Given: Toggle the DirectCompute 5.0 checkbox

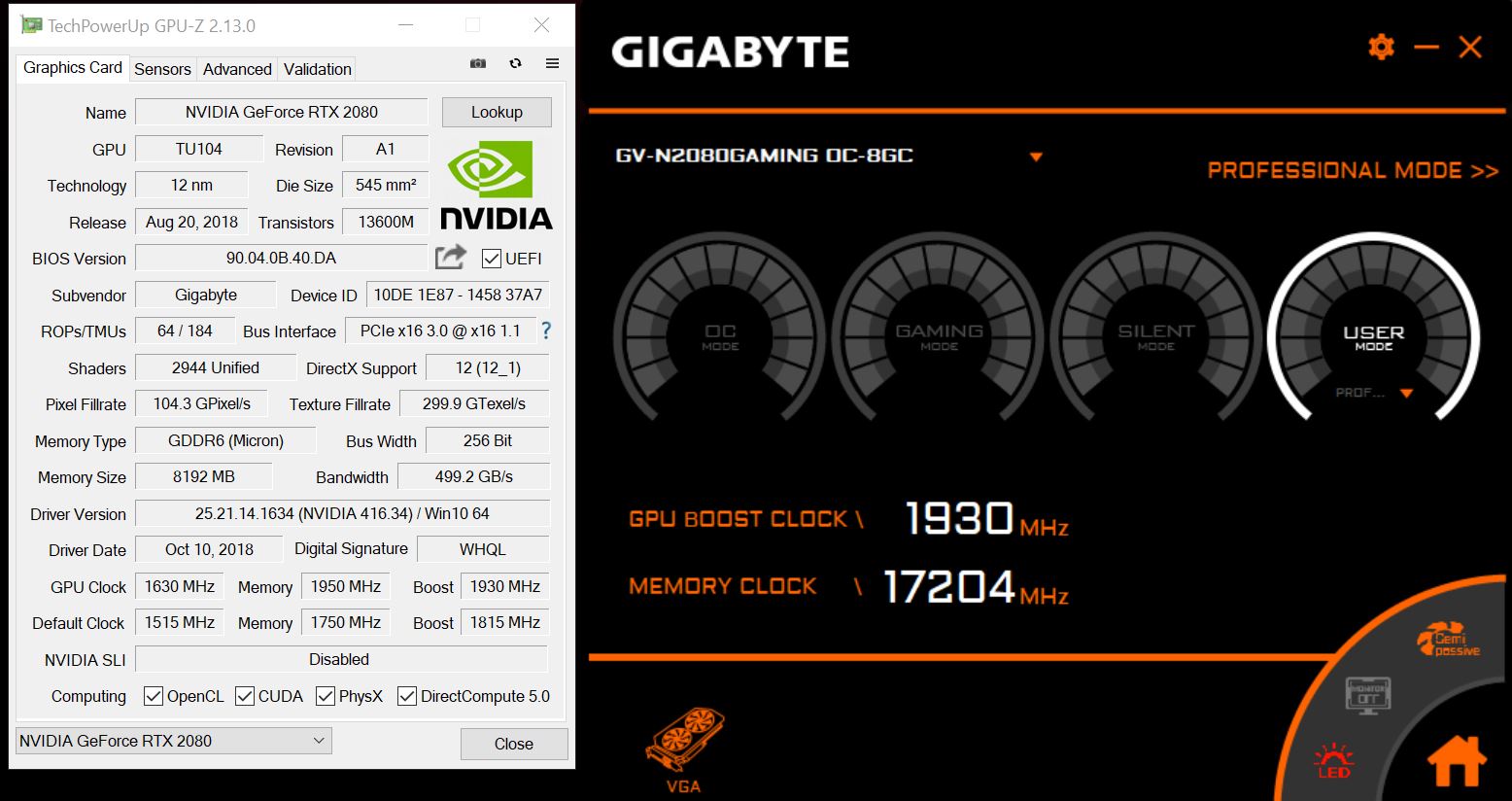Looking at the screenshot, I should (407, 696).
